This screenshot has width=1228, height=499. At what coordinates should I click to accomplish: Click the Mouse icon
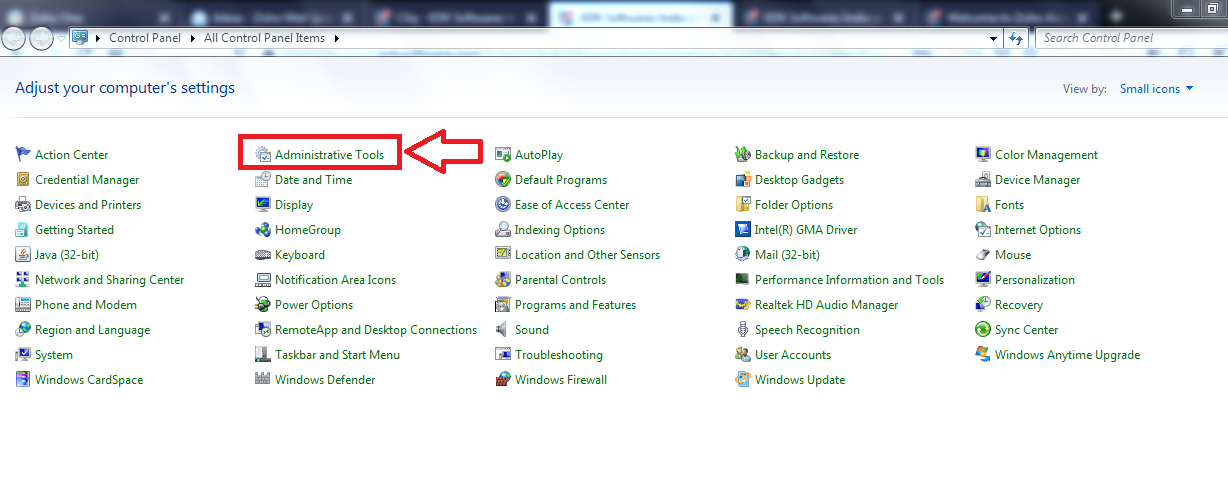point(984,254)
